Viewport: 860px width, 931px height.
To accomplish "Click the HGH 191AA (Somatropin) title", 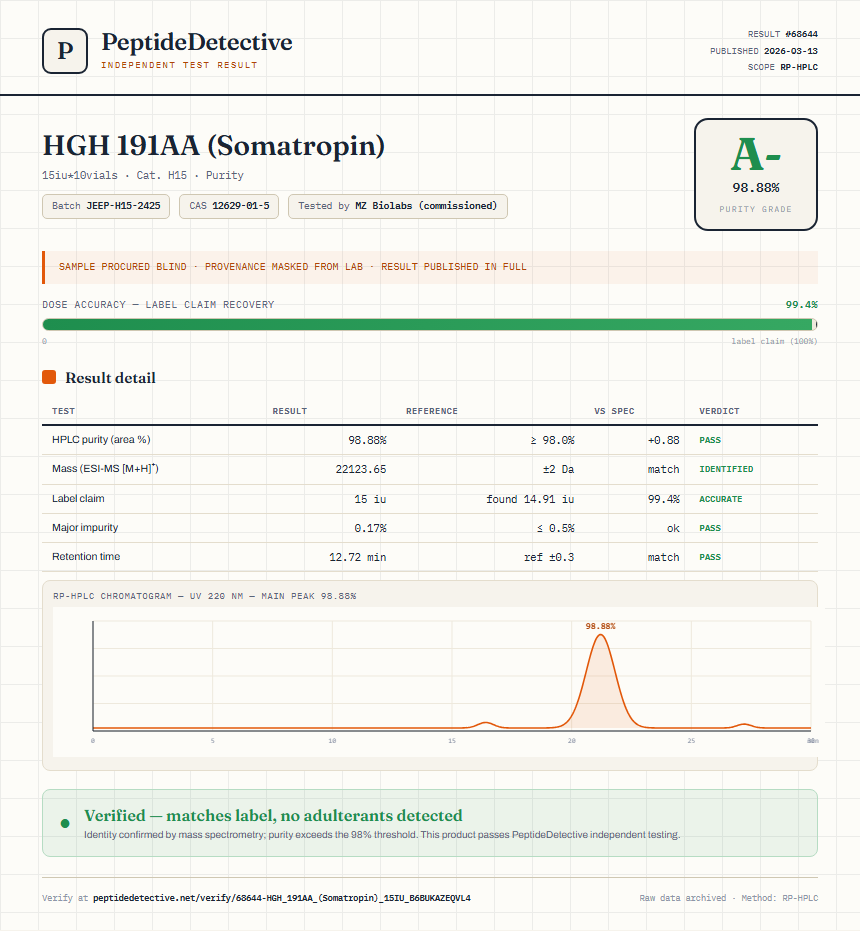I will 214,145.
